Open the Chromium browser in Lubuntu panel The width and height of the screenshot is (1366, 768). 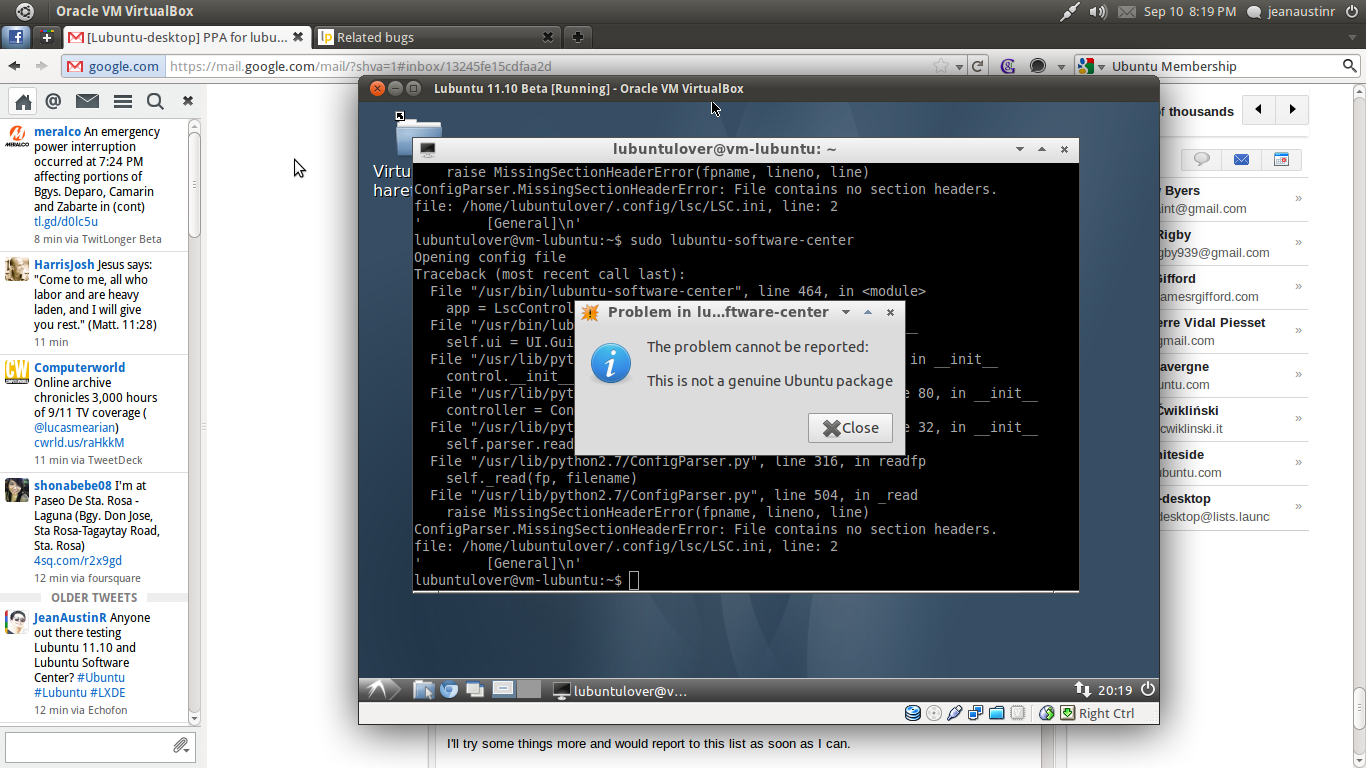(x=449, y=690)
